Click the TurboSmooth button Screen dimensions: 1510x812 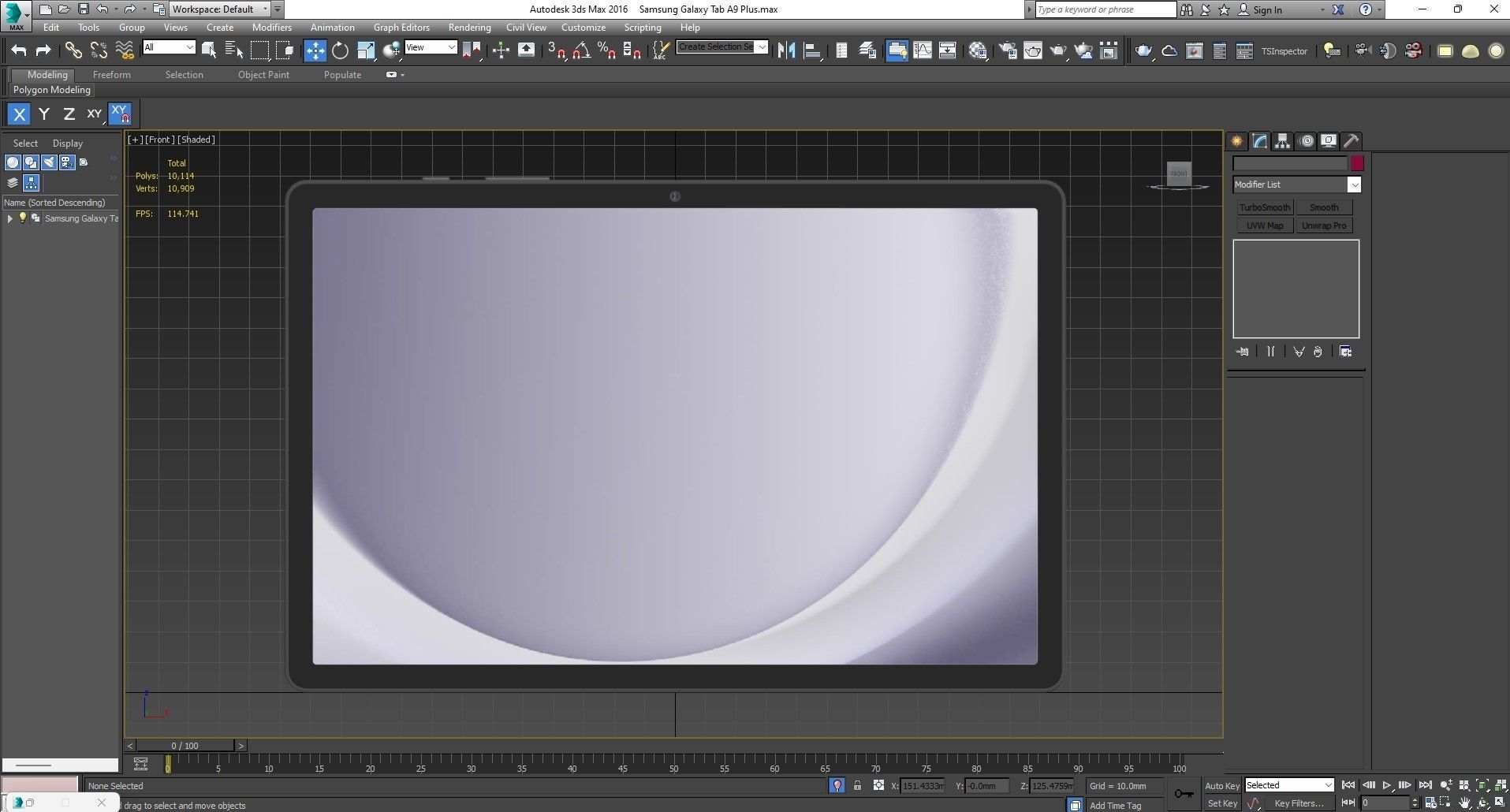click(x=1264, y=207)
